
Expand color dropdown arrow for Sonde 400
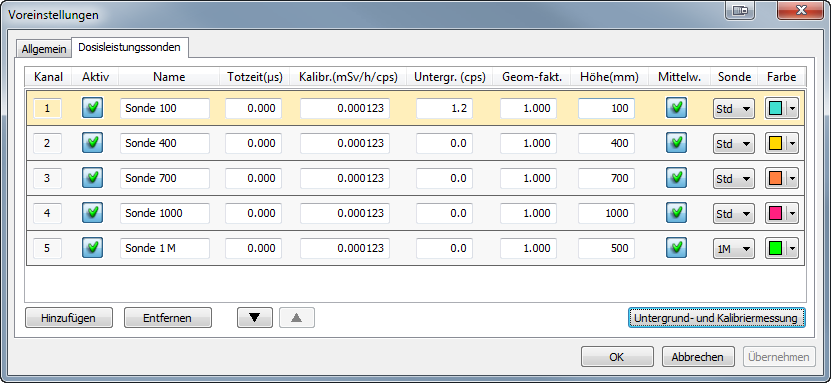(x=793, y=144)
